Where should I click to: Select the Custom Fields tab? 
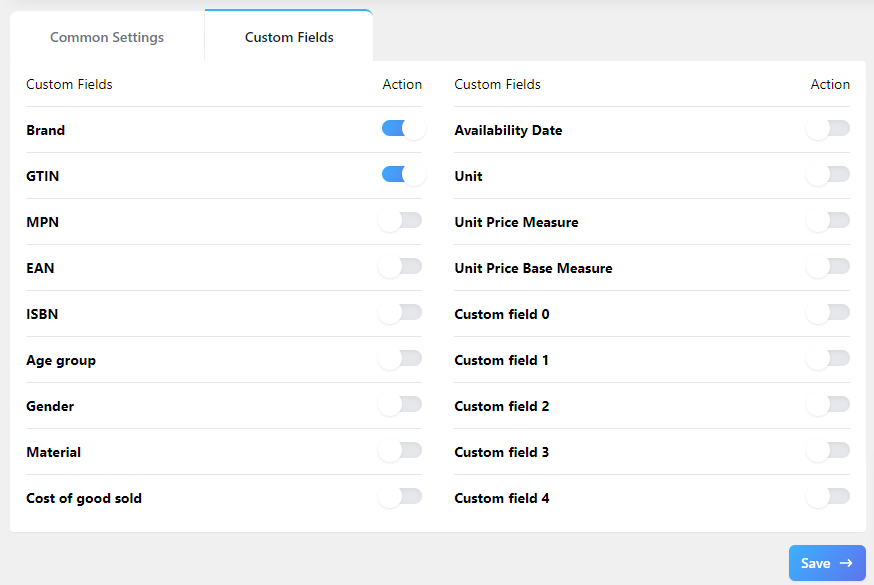pos(289,37)
